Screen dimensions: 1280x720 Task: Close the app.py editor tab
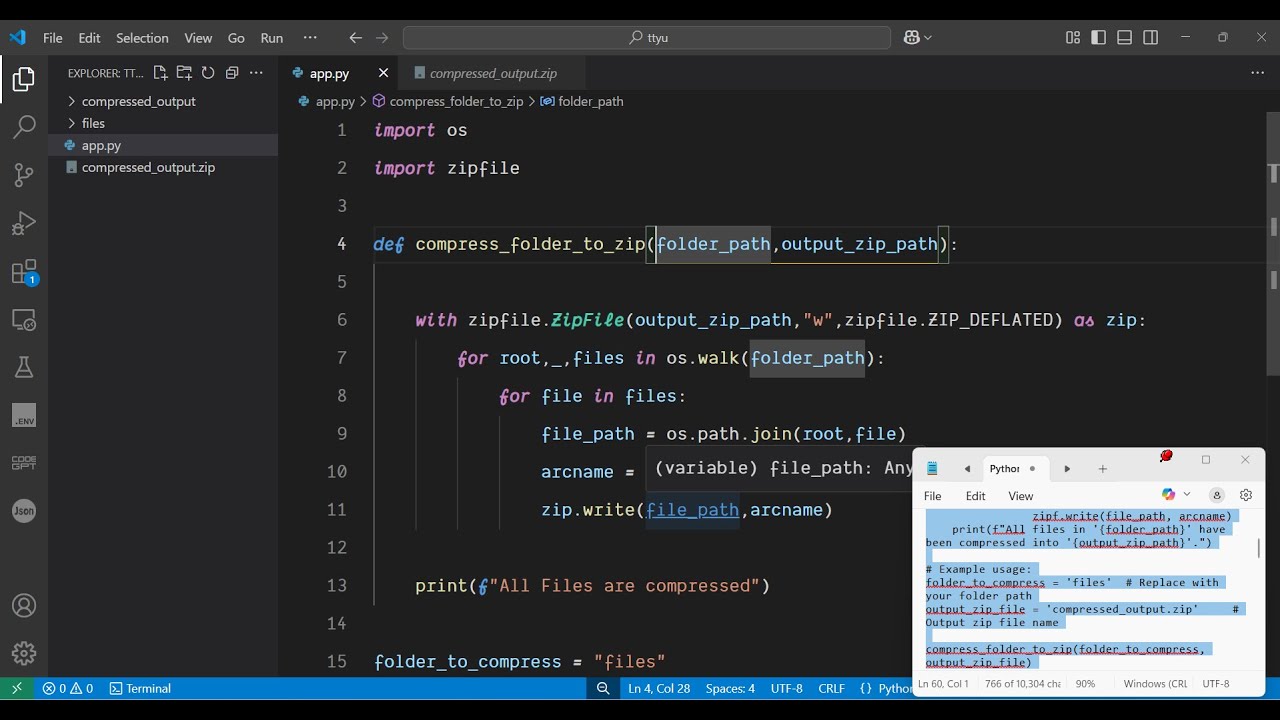[x=383, y=73]
